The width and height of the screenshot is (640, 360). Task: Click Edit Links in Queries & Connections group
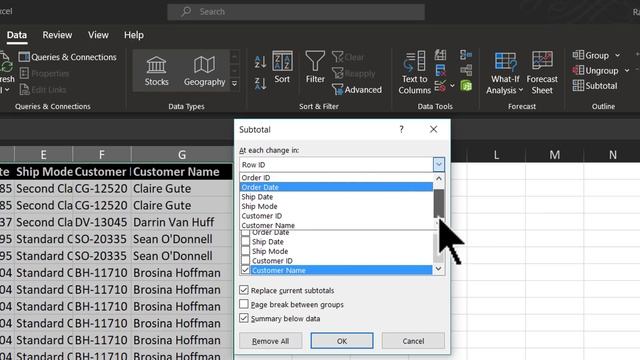pyautogui.click(x=43, y=90)
